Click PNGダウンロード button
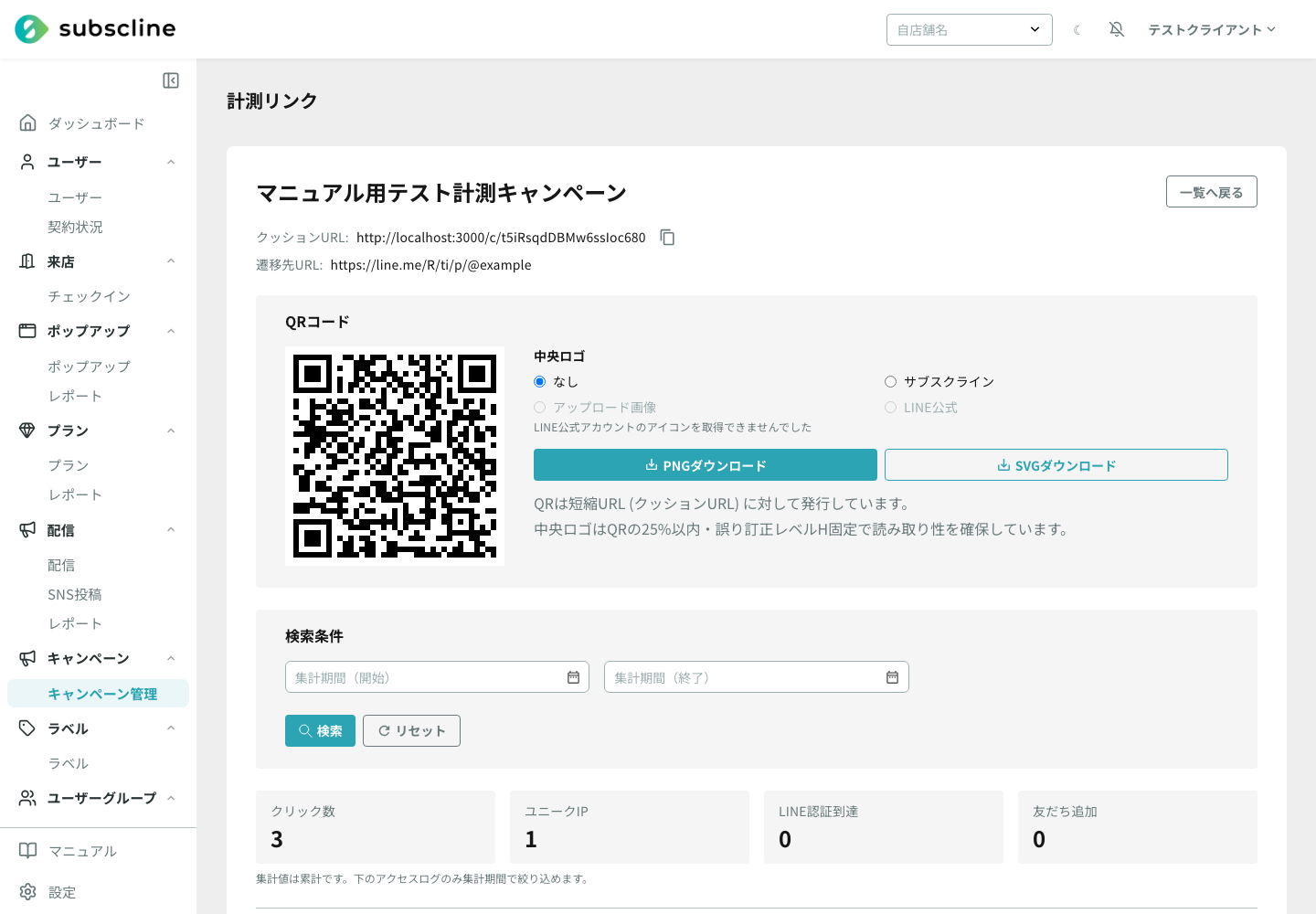 tap(706, 465)
